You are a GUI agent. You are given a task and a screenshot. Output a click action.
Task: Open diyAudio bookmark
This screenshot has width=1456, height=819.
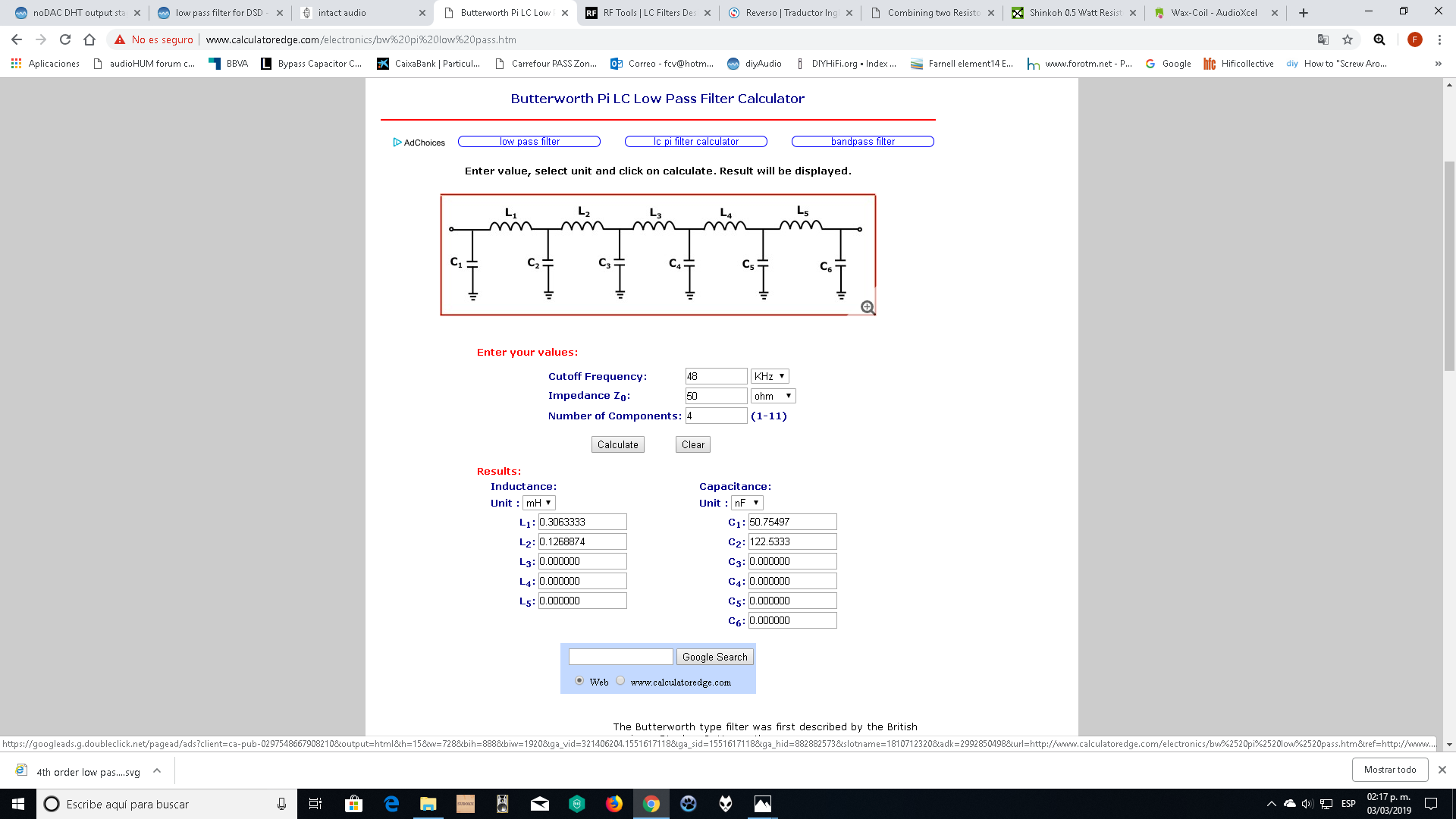coord(755,64)
